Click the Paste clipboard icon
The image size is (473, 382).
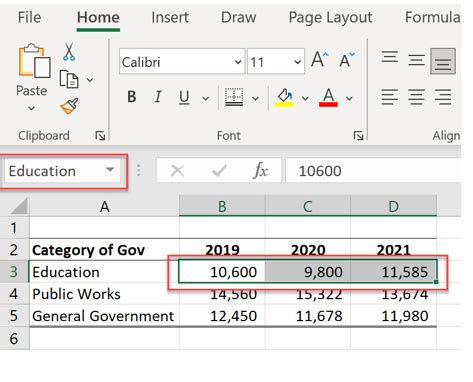click(x=34, y=61)
